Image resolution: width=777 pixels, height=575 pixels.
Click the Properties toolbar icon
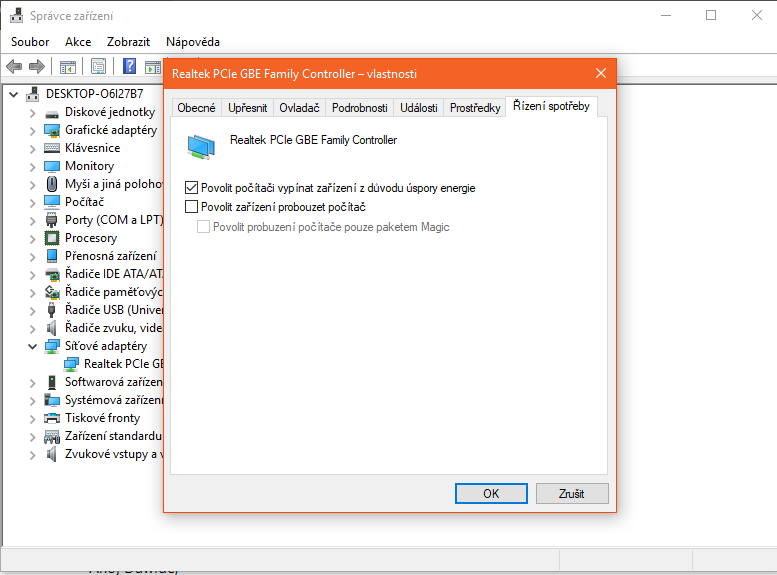pos(98,66)
